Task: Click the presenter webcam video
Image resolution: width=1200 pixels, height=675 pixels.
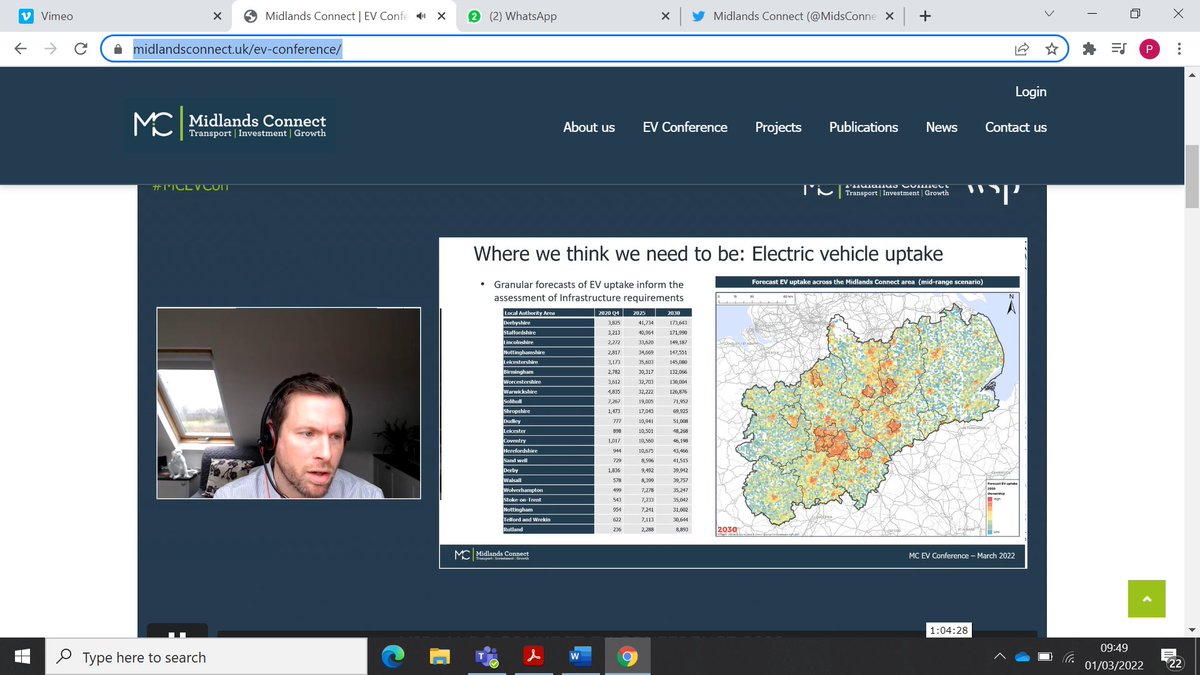Action: (288, 404)
